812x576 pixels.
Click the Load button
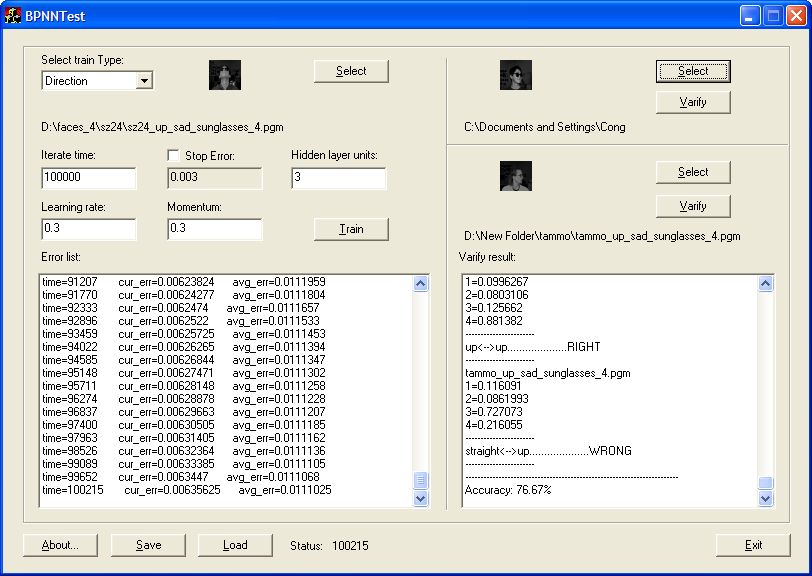coord(235,545)
